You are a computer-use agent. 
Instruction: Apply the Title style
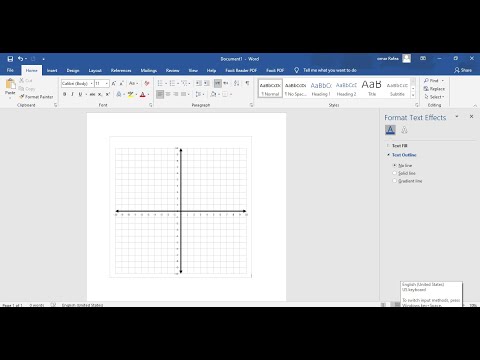(372, 89)
